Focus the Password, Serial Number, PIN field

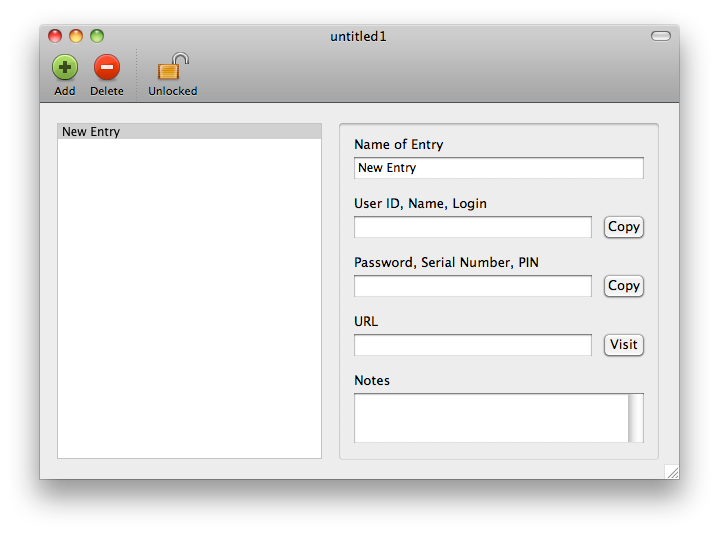click(x=472, y=286)
